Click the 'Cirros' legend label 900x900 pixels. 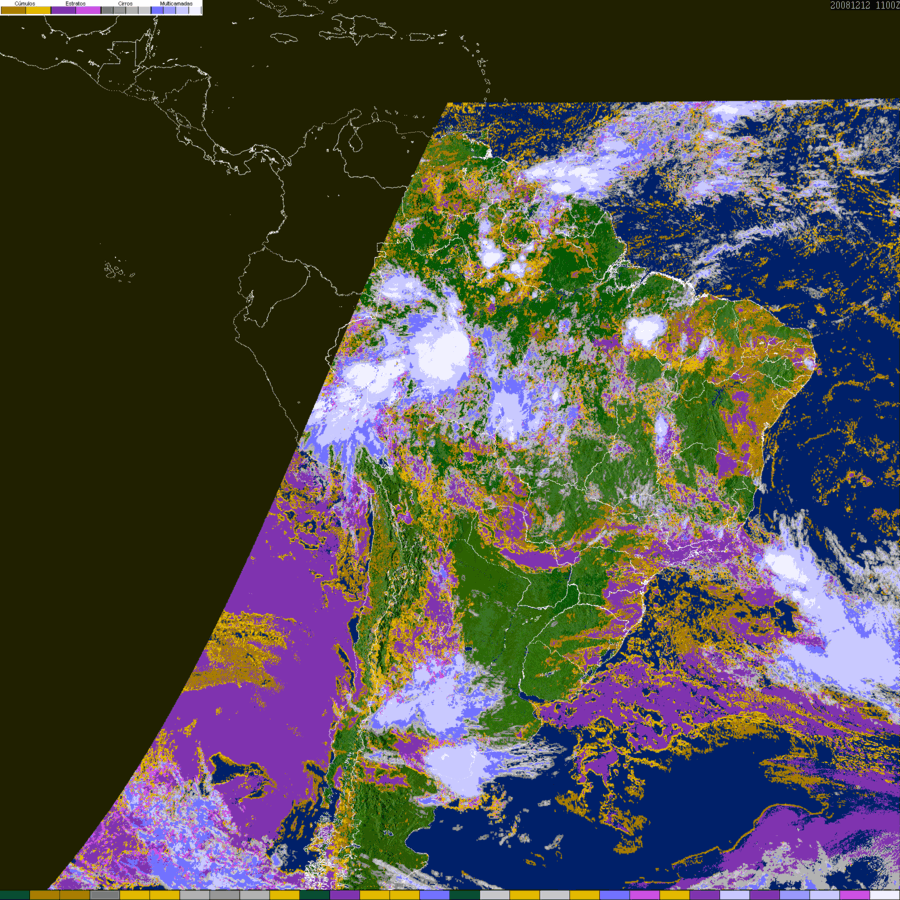(x=125, y=3)
